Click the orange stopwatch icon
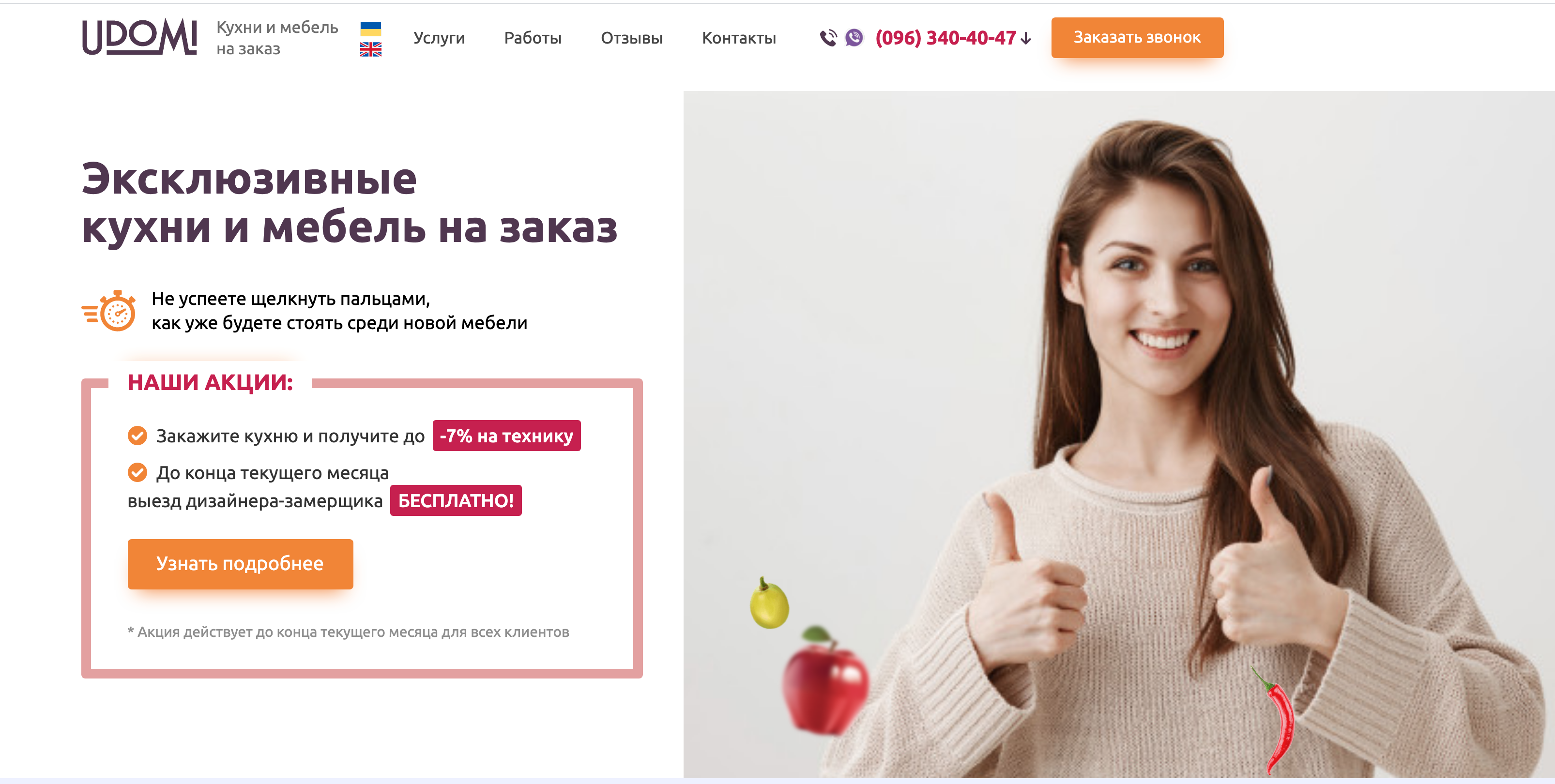This screenshot has height=784, width=1555. click(109, 311)
